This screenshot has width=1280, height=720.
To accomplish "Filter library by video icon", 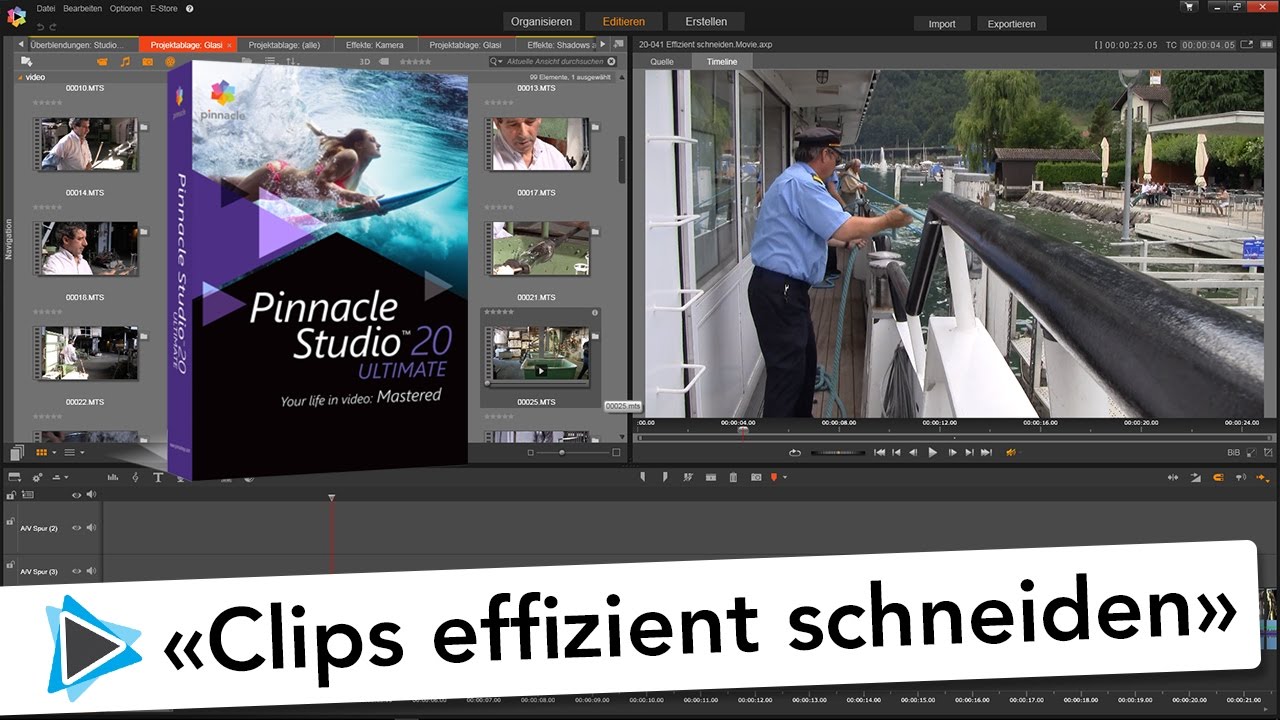I will click(x=102, y=62).
